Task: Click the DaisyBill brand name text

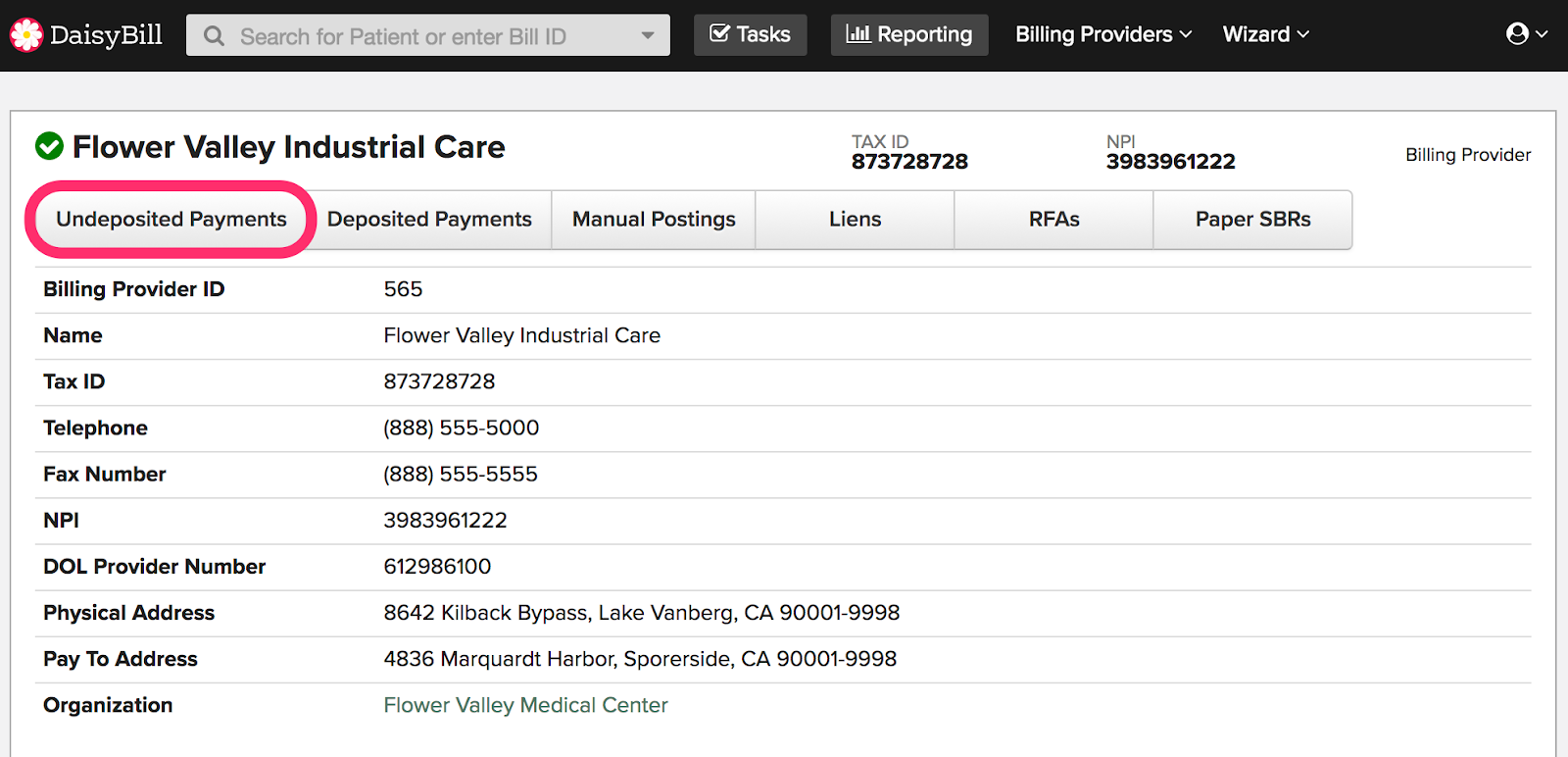Action: pyautogui.click(x=106, y=35)
